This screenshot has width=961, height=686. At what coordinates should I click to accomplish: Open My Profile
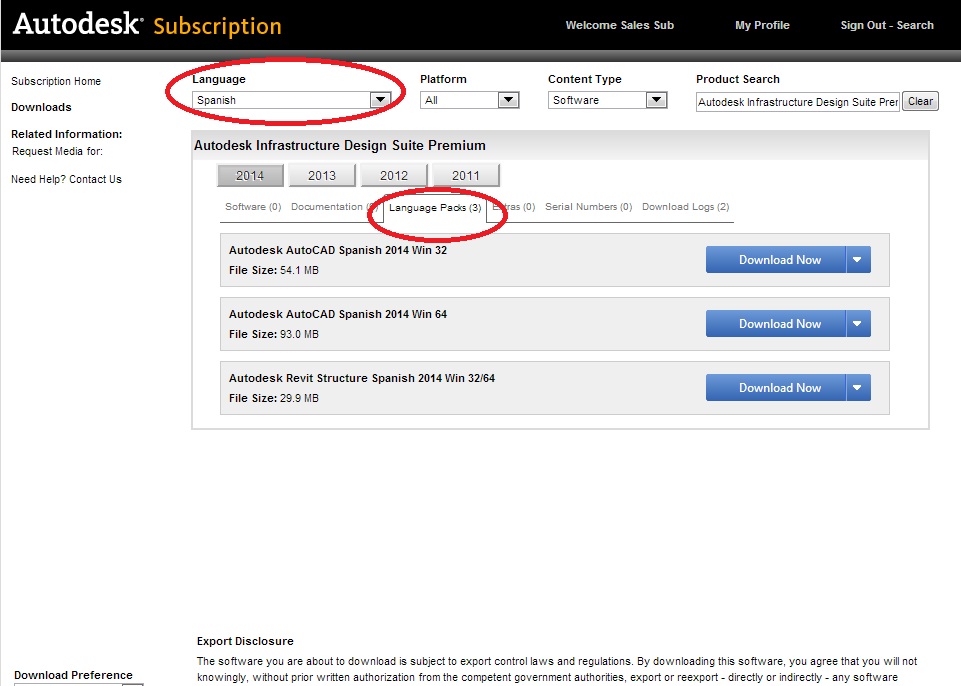click(x=762, y=25)
